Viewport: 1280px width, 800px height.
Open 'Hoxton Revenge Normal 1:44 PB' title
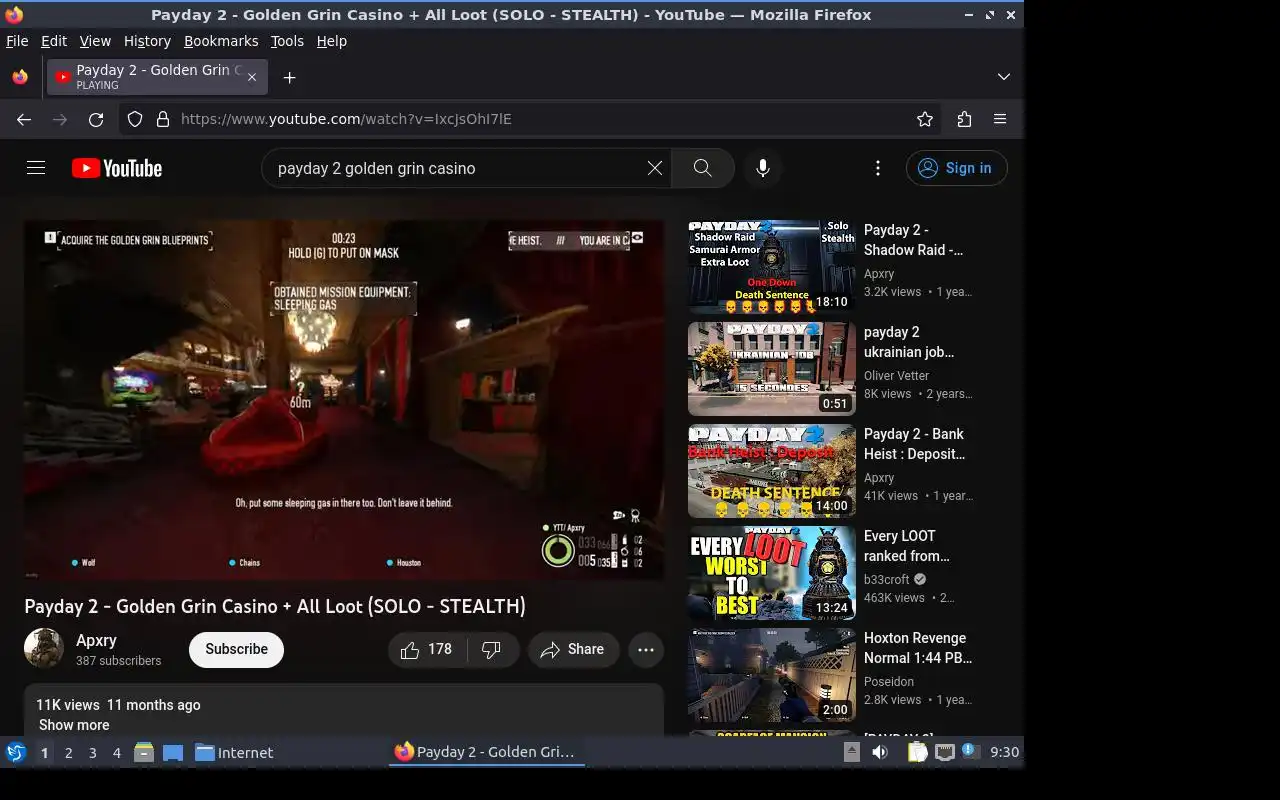click(918, 648)
